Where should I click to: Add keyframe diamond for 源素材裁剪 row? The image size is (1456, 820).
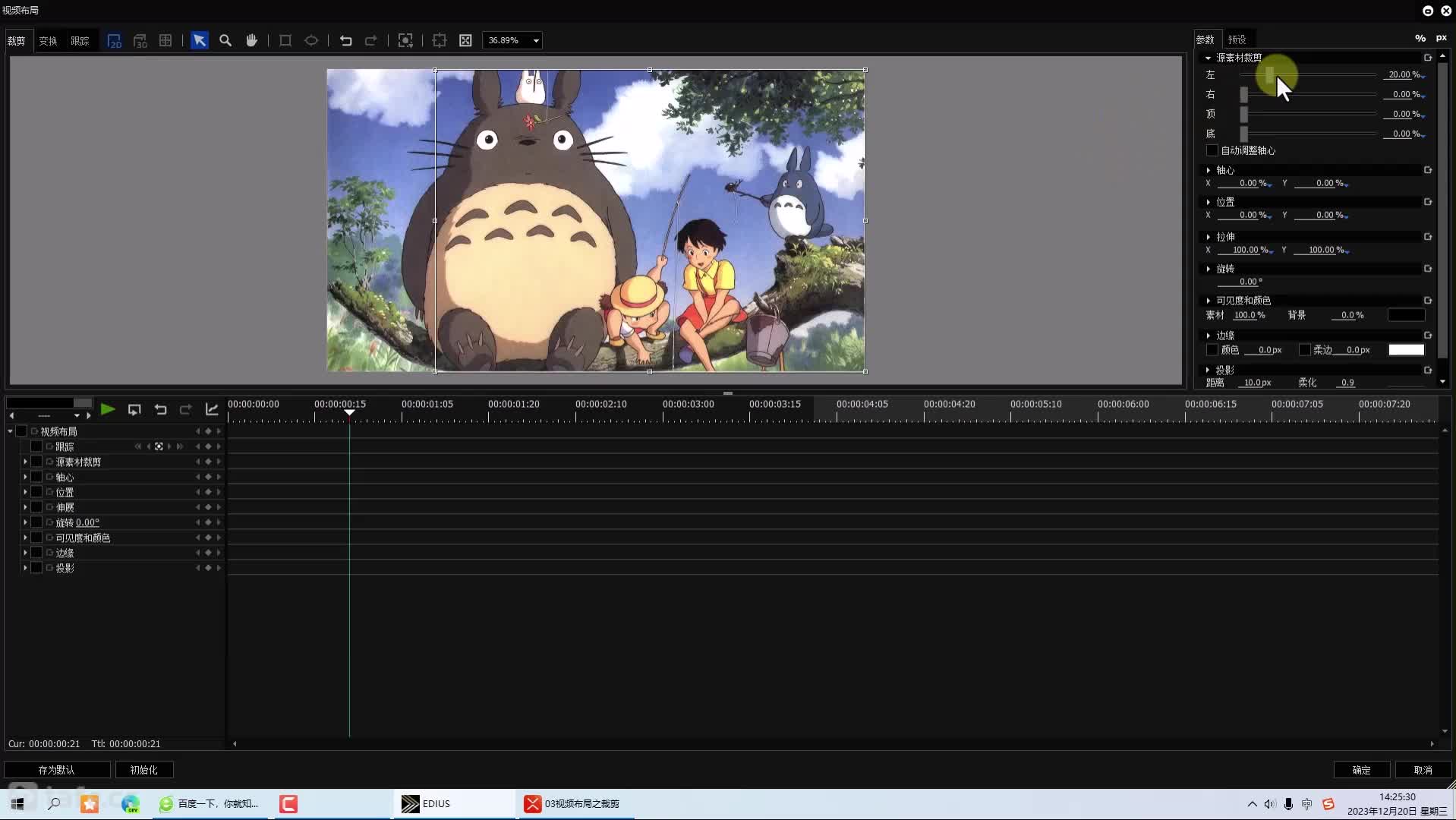point(208,462)
